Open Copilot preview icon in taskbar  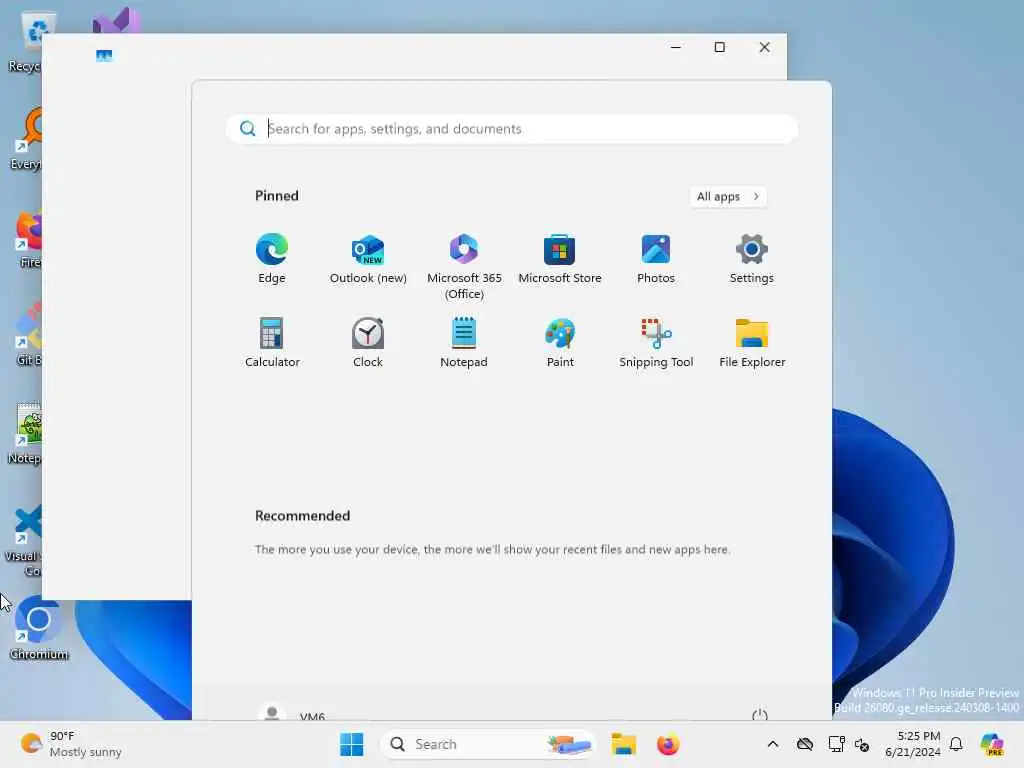click(x=992, y=744)
